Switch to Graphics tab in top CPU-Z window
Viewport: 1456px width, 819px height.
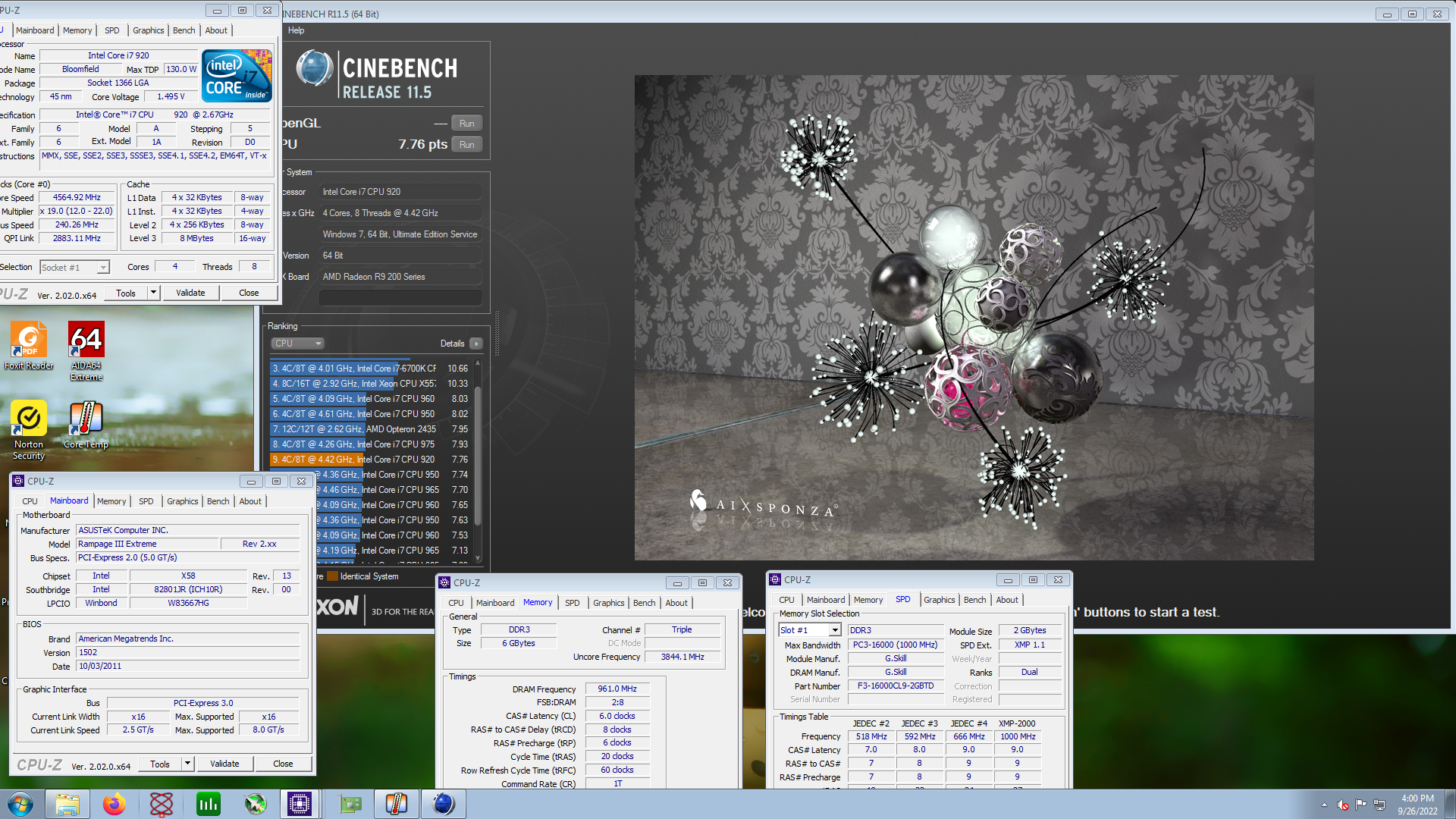point(148,30)
